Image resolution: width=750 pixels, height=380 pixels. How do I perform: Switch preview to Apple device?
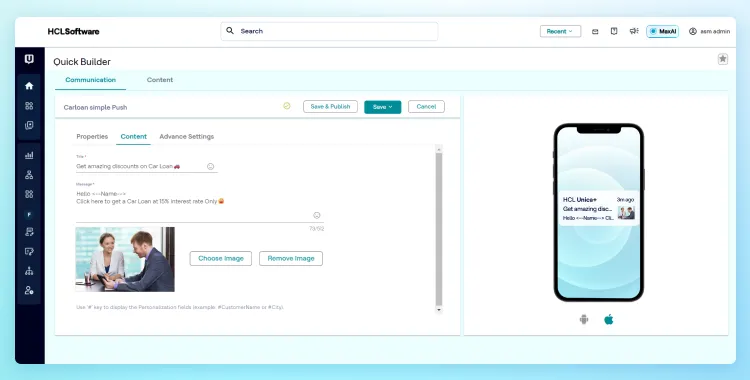coord(609,319)
